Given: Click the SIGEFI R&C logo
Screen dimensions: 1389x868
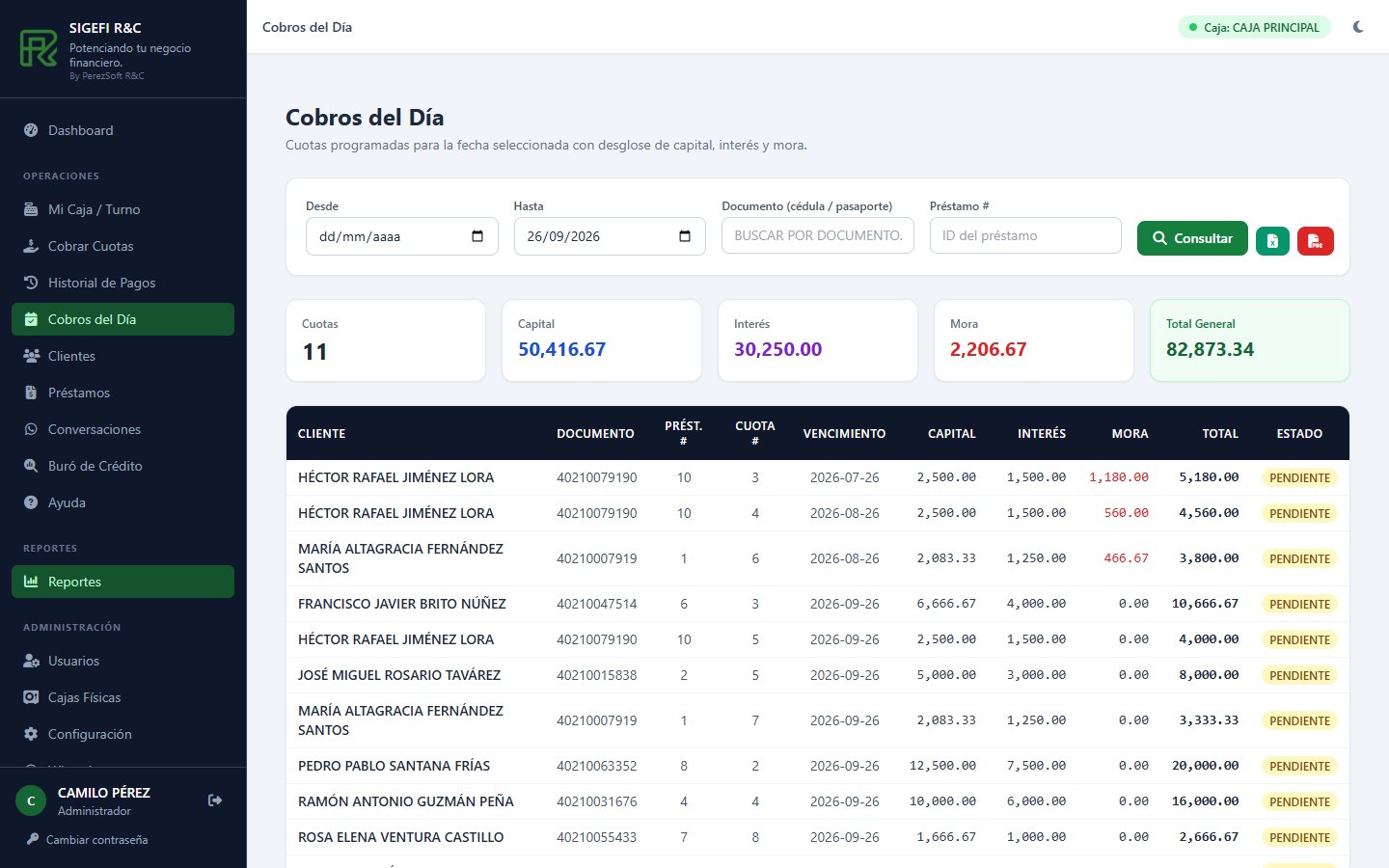Looking at the screenshot, I should tap(39, 48).
